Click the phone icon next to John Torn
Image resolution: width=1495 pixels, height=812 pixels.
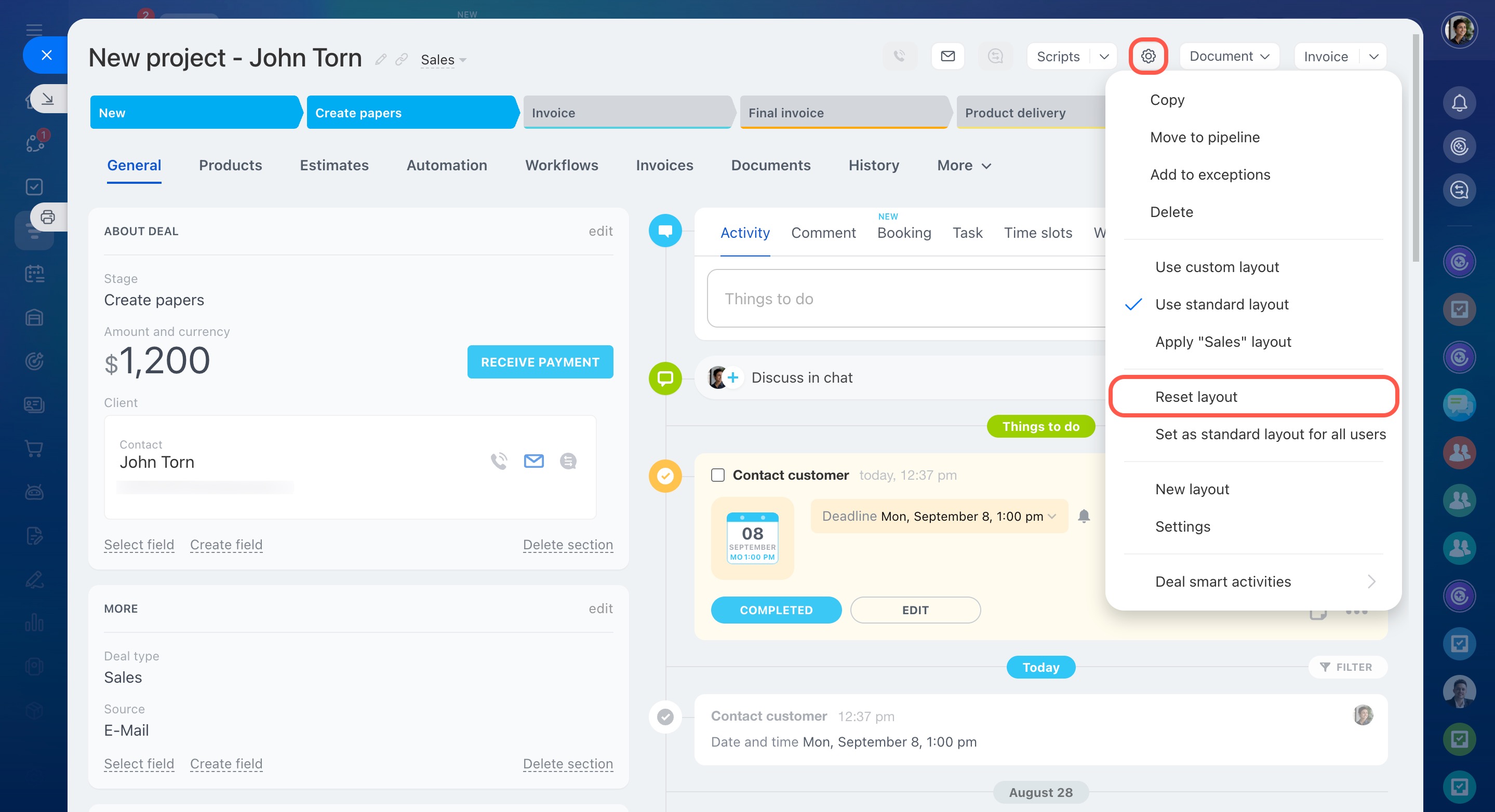point(499,461)
